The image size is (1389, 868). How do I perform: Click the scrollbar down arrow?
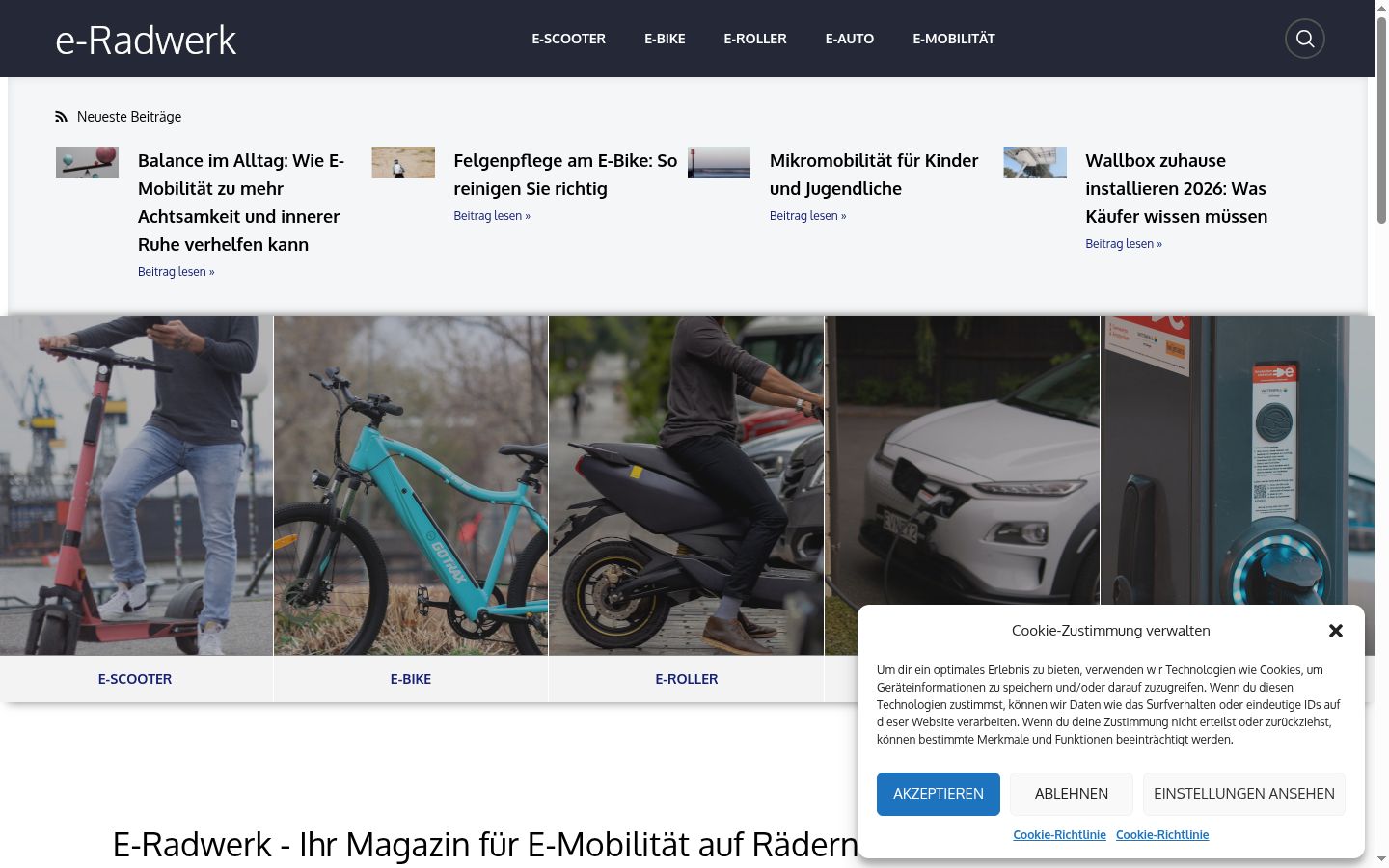[x=1381, y=859]
